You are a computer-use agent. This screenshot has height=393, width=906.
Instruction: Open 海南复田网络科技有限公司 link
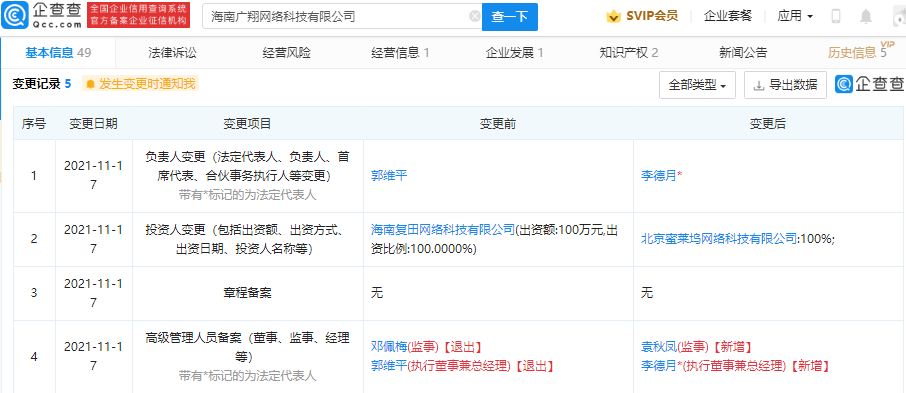click(x=443, y=230)
